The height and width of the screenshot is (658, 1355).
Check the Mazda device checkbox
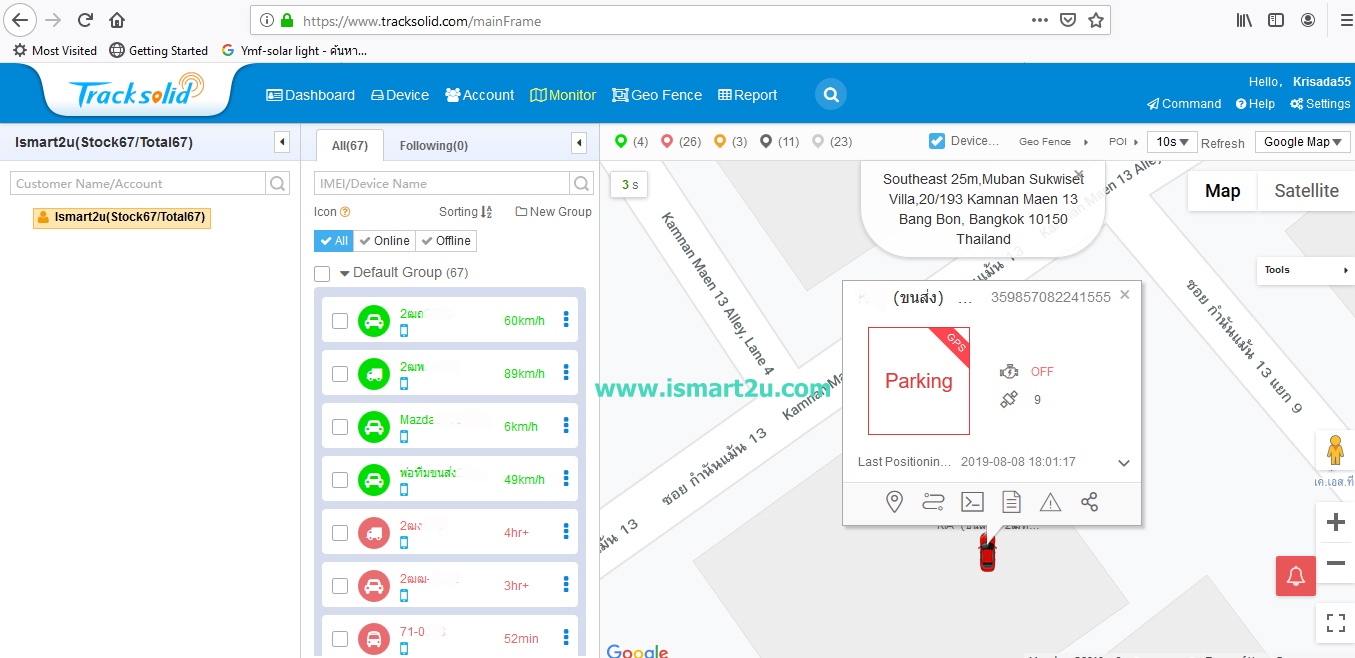click(340, 427)
